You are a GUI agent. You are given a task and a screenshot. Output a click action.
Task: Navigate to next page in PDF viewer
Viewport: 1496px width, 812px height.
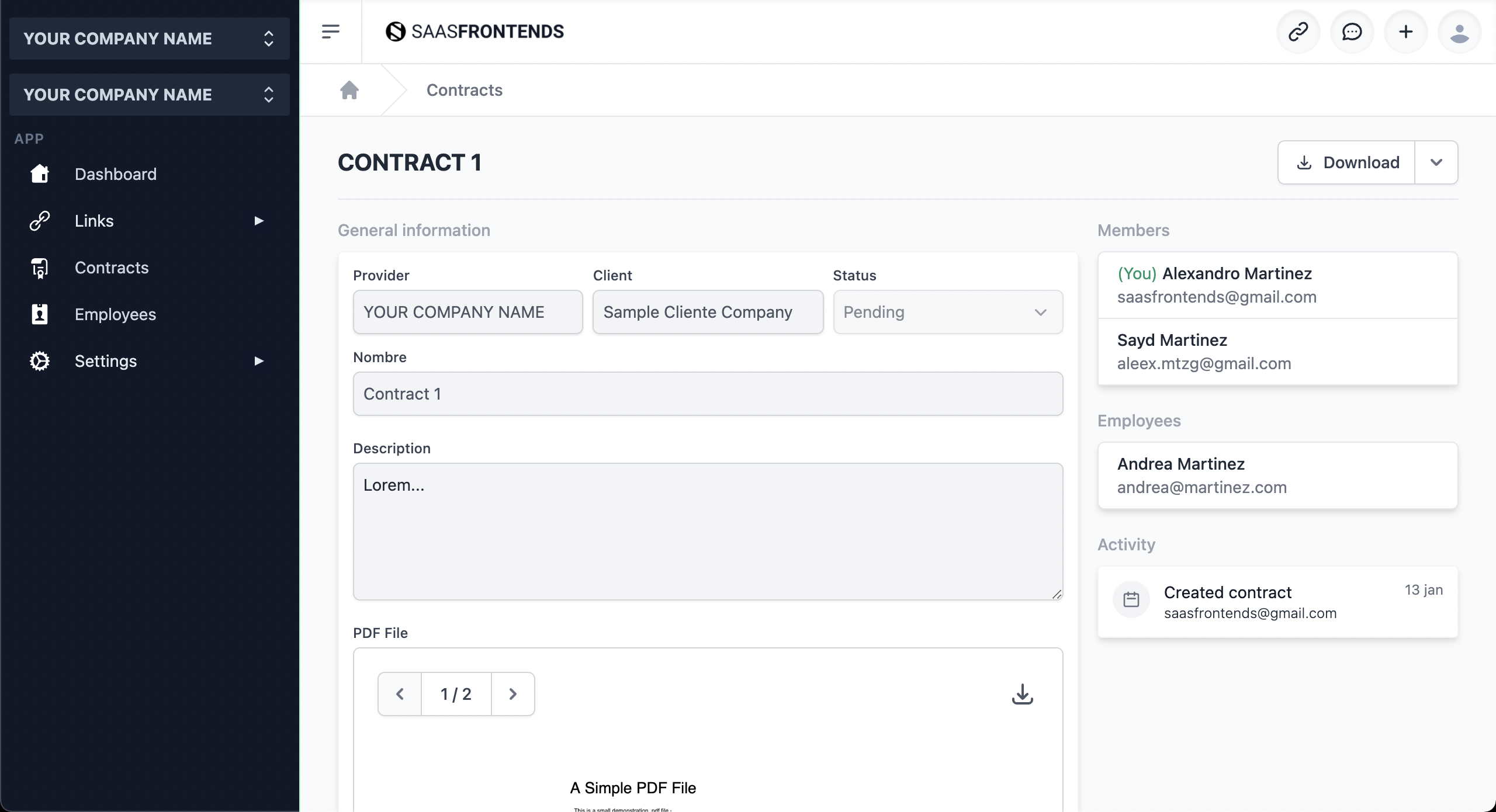[512, 694]
